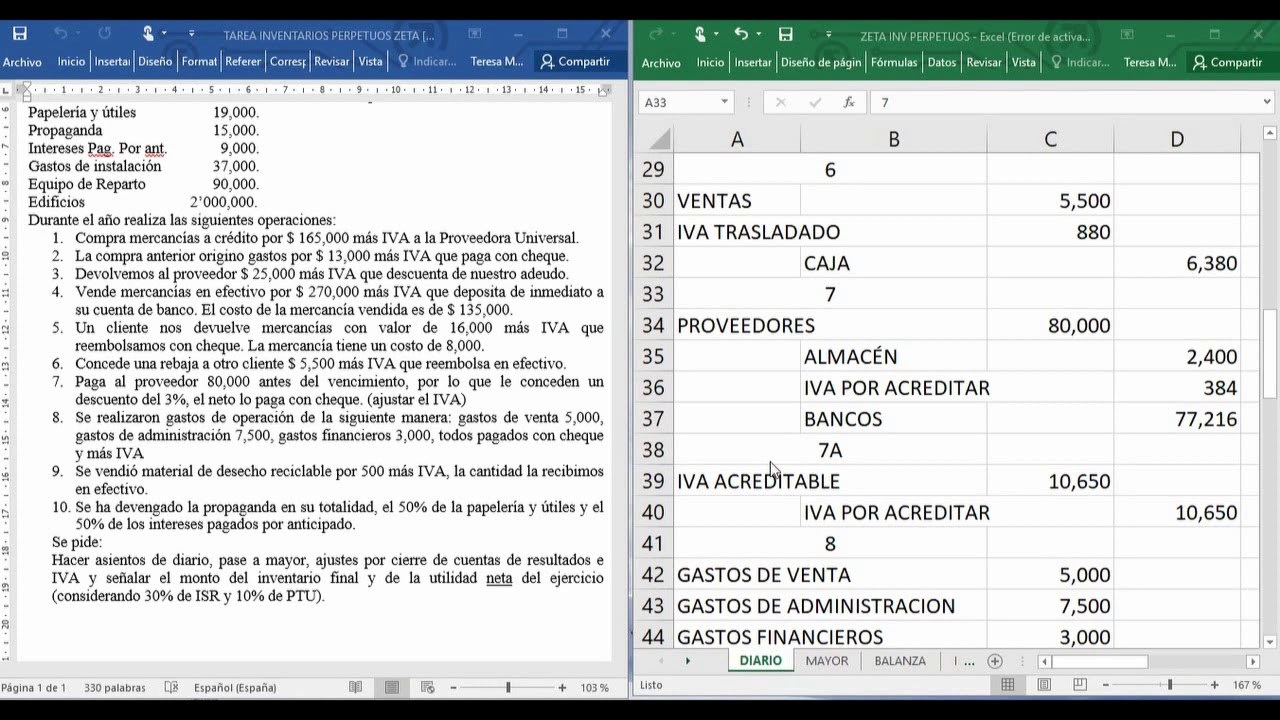Expand the Excel formula bar
The height and width of the screenshot is (720, 1280).
[1267, 102]
